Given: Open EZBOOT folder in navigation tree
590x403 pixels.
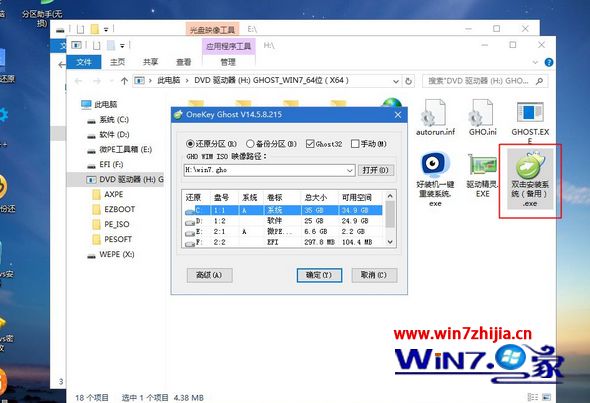Looking at the screenshot, I should click(x=114, y=209).
